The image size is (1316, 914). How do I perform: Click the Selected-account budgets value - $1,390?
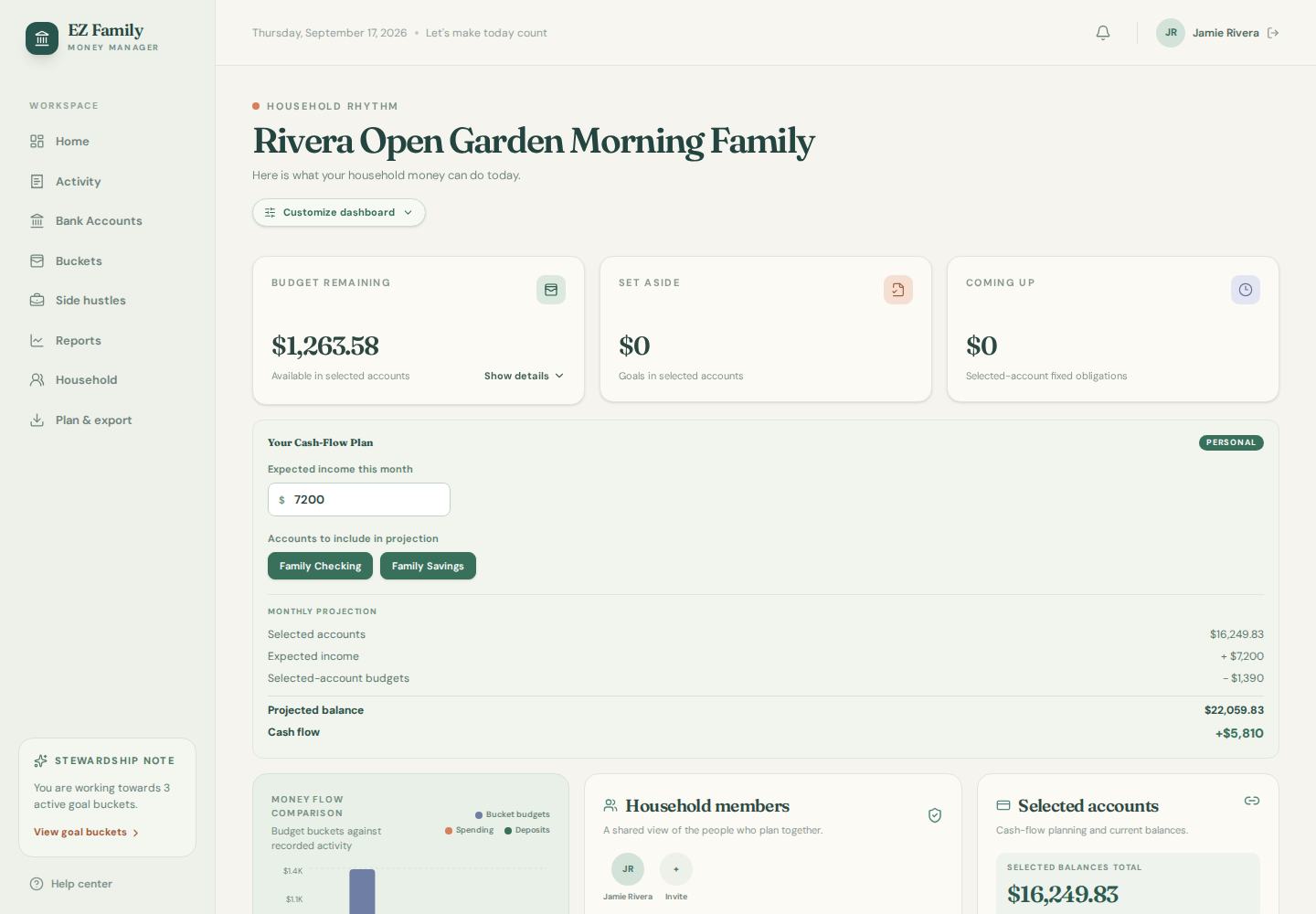tap(1244, 678)
